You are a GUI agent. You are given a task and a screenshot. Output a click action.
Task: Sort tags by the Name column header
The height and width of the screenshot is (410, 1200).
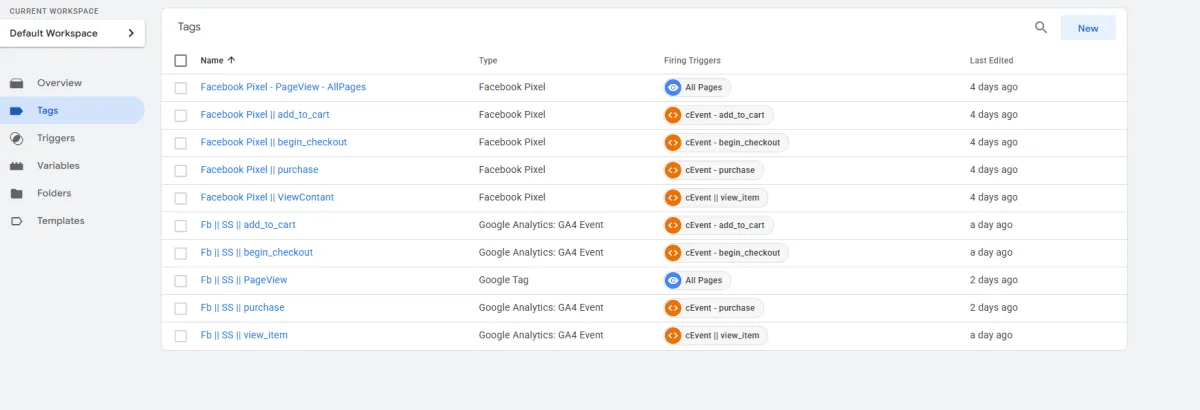coord(218,60)
